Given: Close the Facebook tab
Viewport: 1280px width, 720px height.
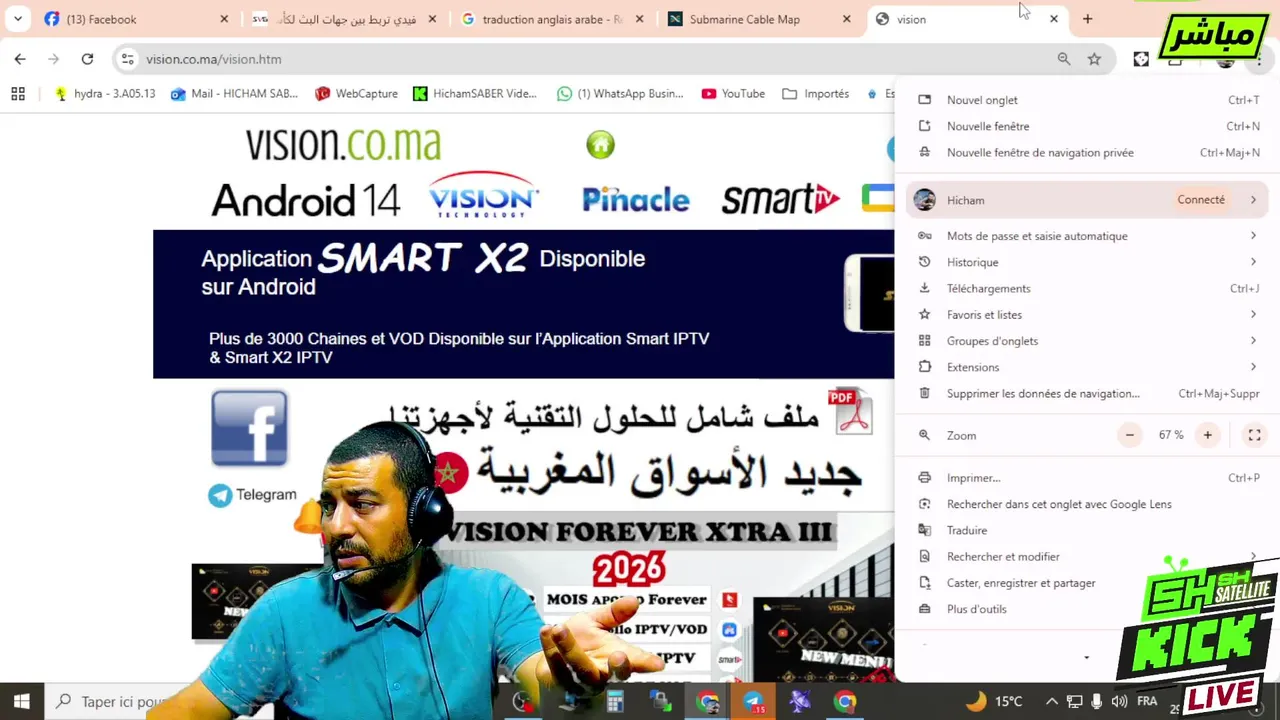Looking at the screenshot, I should 224,19.
